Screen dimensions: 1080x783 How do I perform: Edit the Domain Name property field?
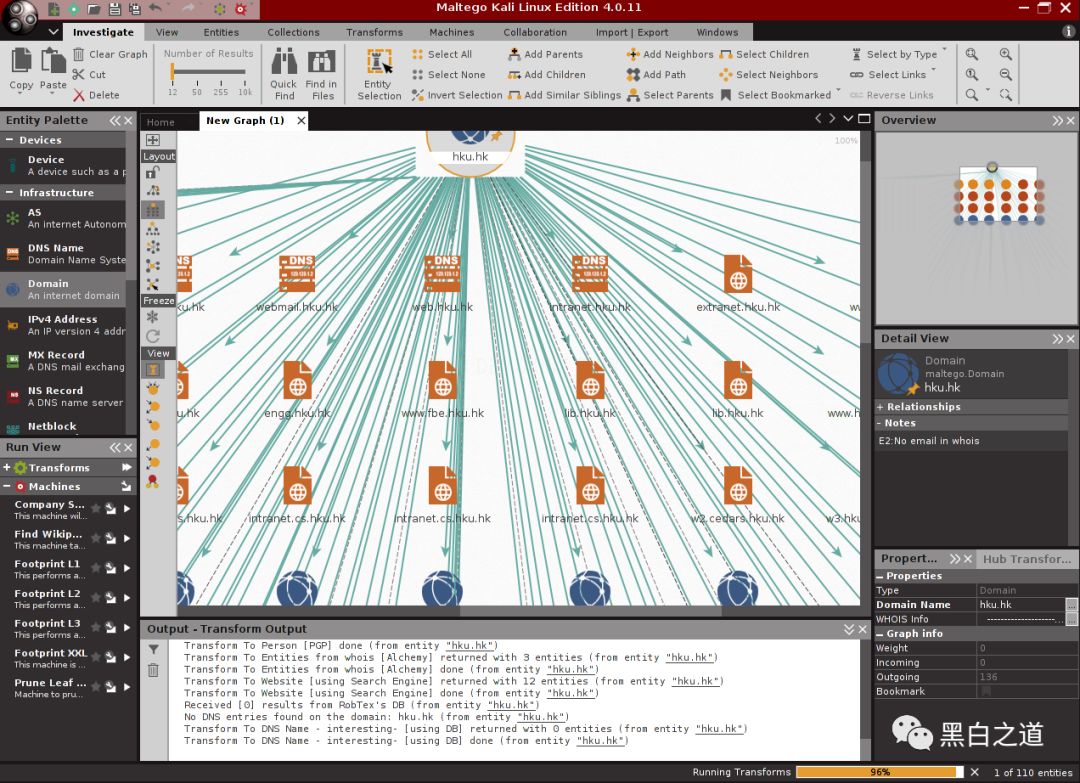[1021, 605]
